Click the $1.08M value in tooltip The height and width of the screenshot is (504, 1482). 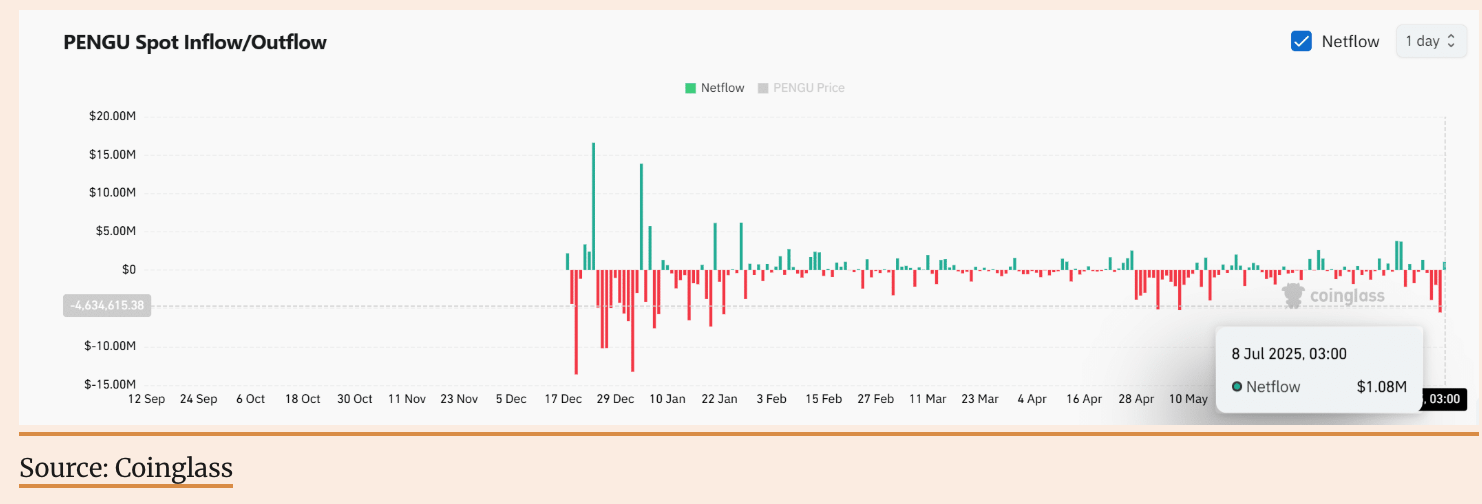point(1381,387)
